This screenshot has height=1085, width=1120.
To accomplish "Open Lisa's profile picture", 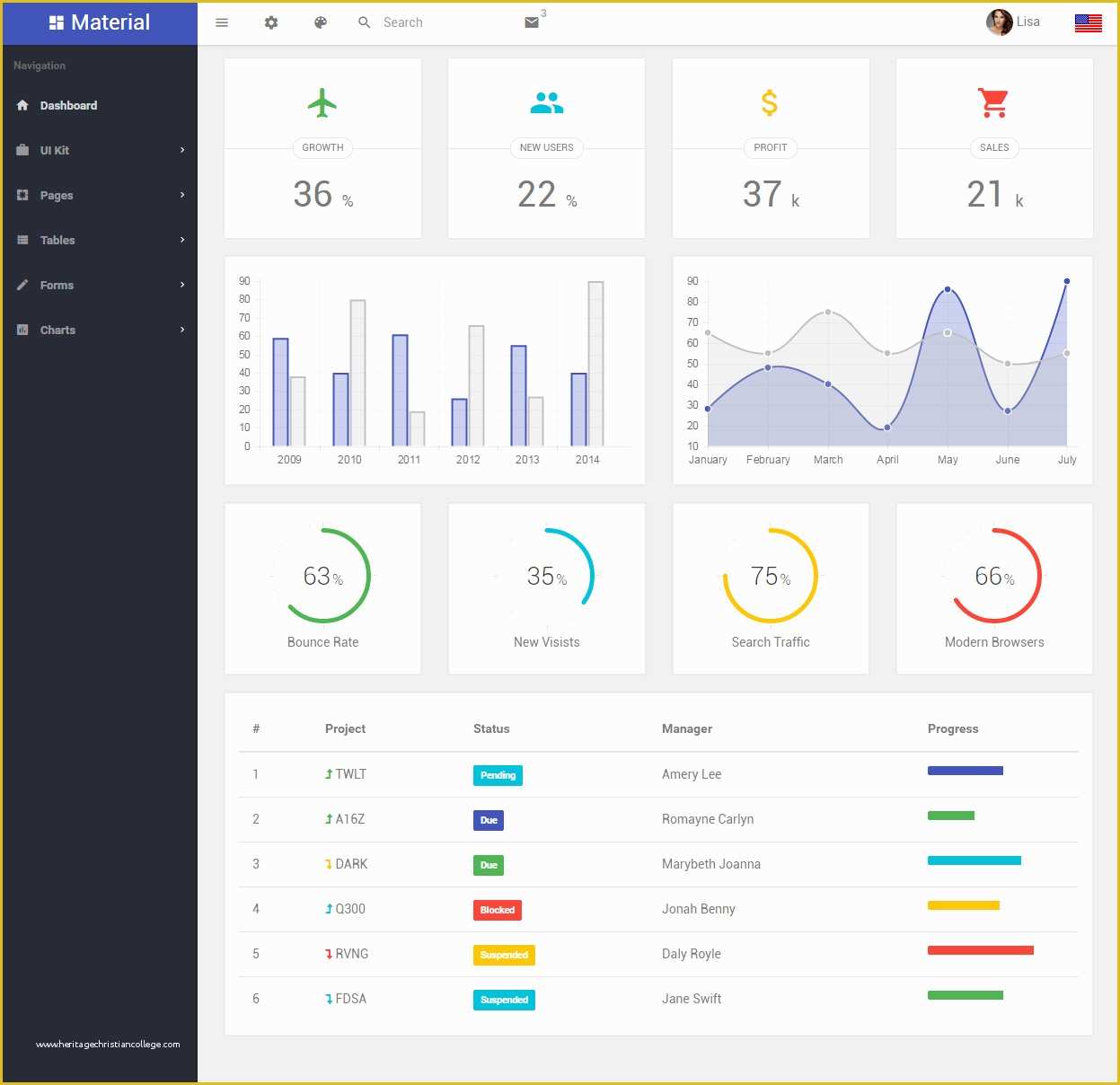I will point(999,22).
